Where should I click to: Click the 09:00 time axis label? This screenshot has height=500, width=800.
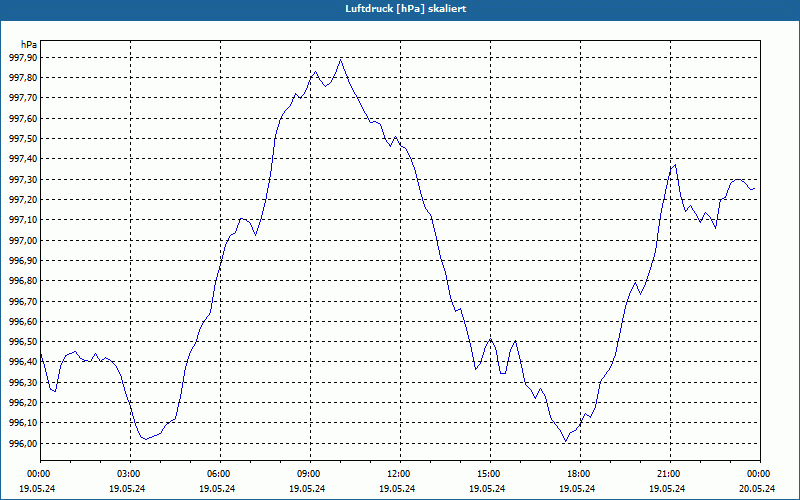[310, 473]
